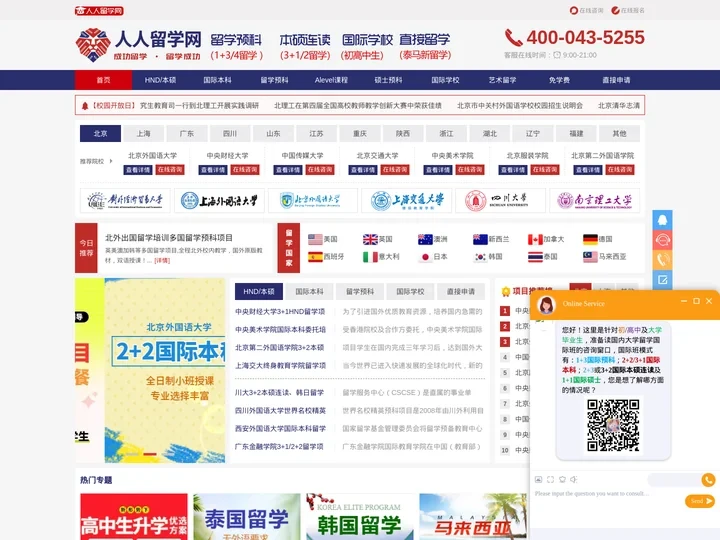Open the 四川大学 logo link
Screen dimensions: 720x540
(500, 200)
